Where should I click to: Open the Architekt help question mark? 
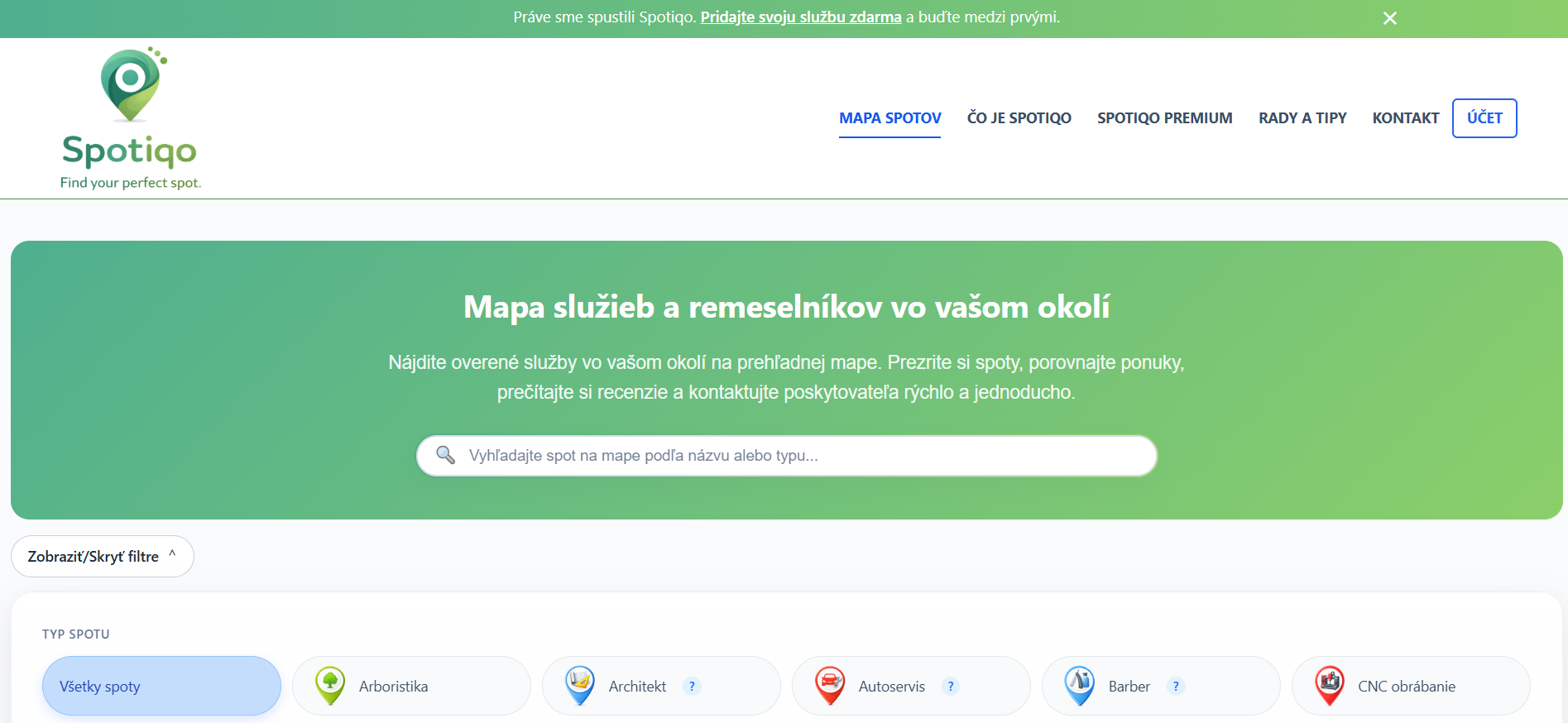point(692,687)
